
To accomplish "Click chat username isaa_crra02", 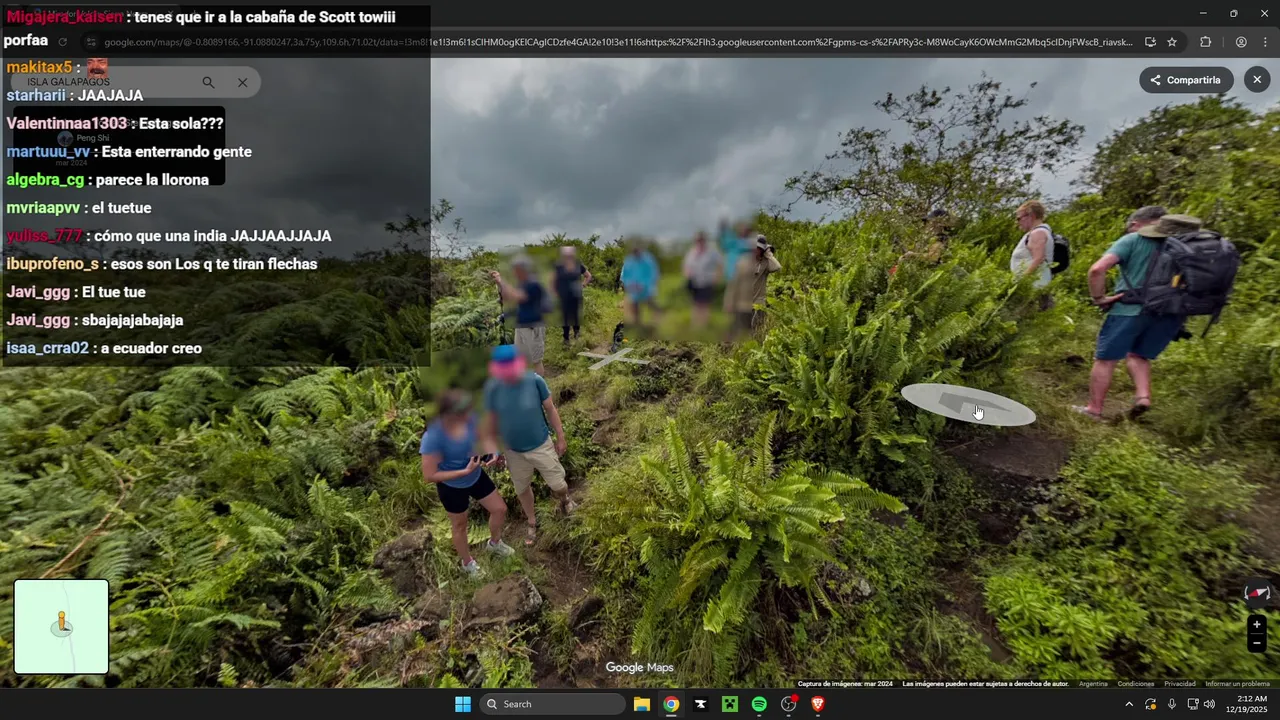I will click(x=48, y=348).
